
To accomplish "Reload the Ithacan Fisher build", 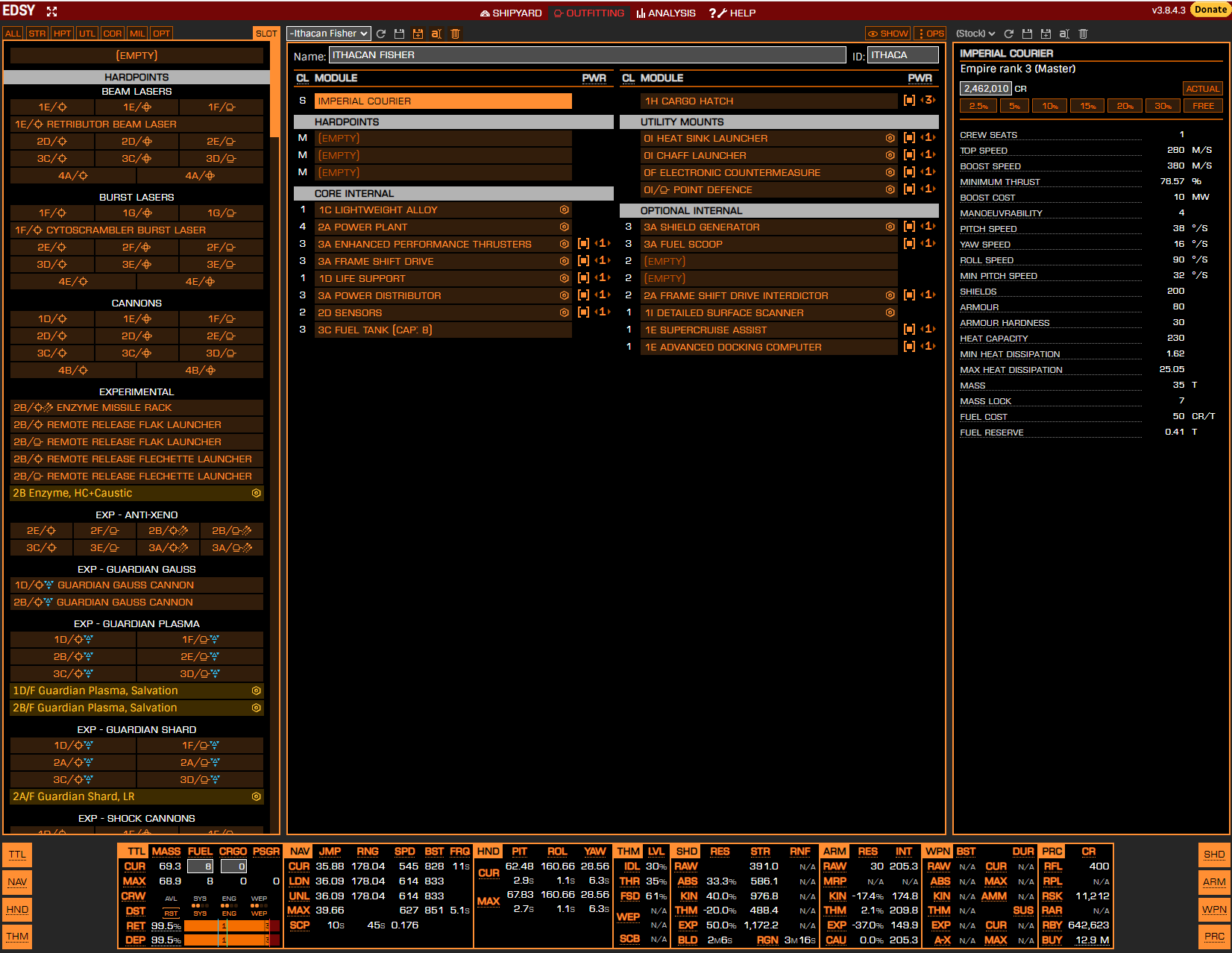I will click(381, 34).
